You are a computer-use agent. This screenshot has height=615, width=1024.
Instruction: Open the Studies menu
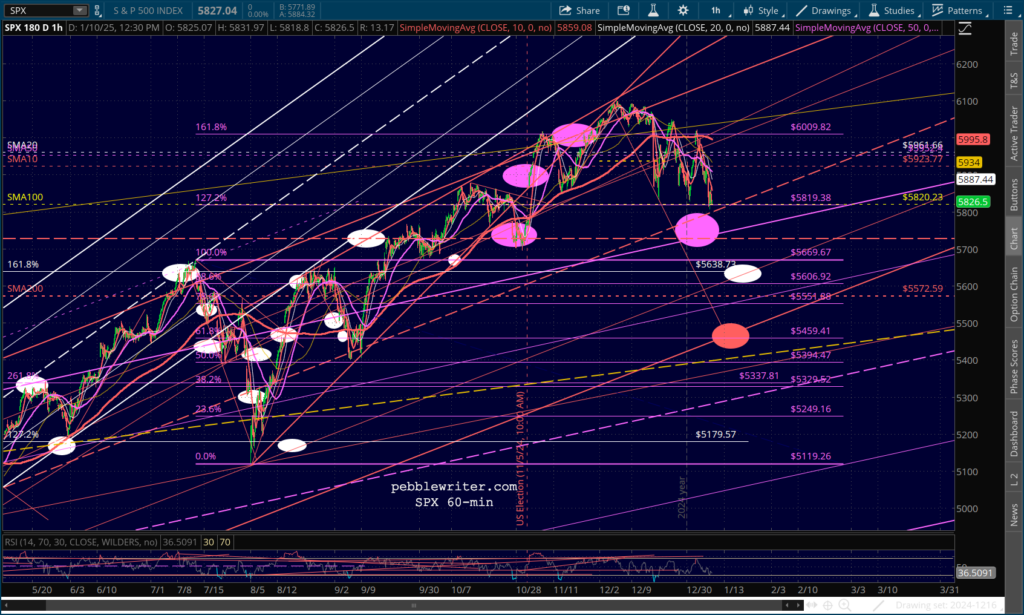coord(892,10)
